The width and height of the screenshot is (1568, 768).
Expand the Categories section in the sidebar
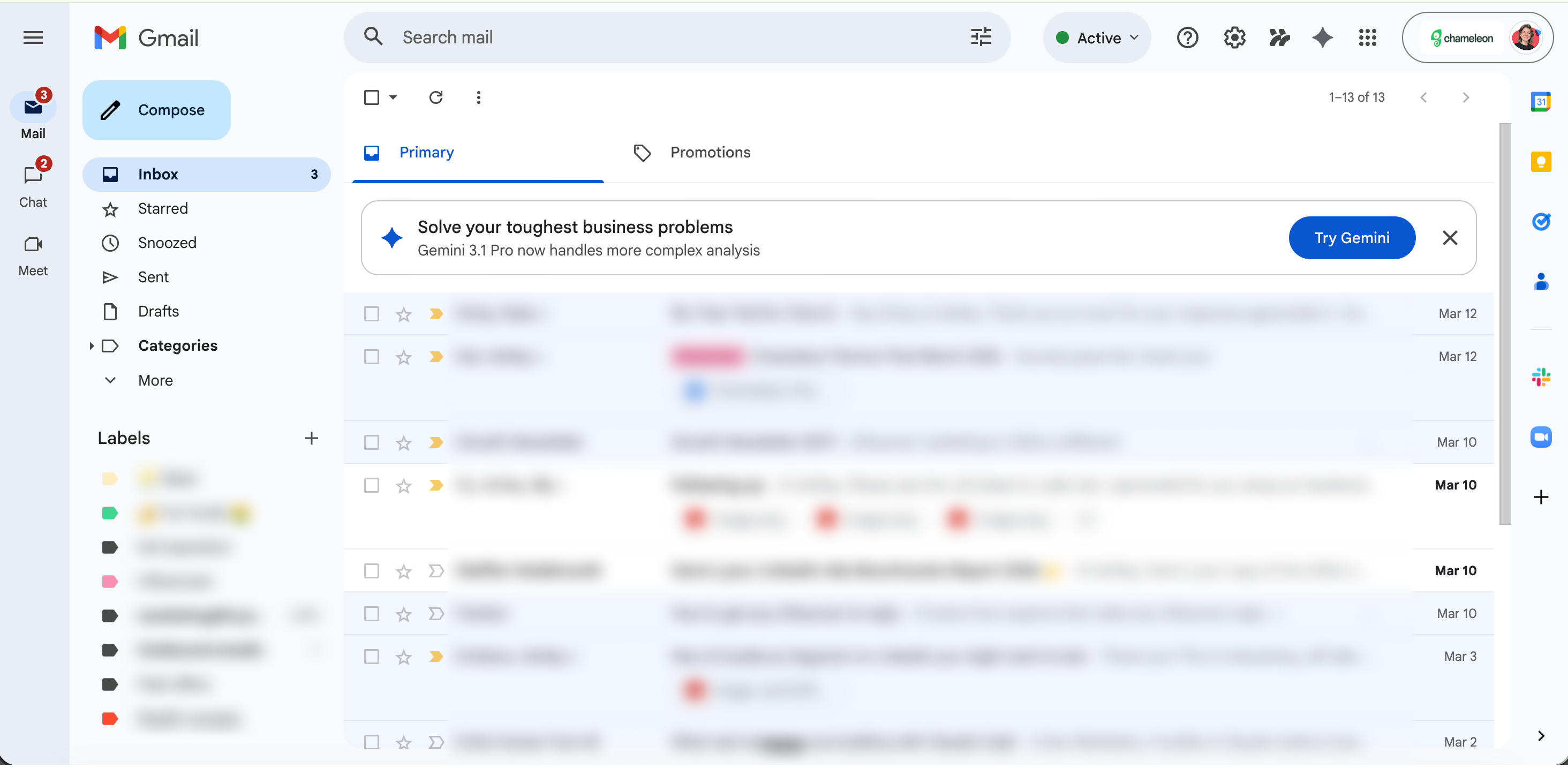(91, 345)
